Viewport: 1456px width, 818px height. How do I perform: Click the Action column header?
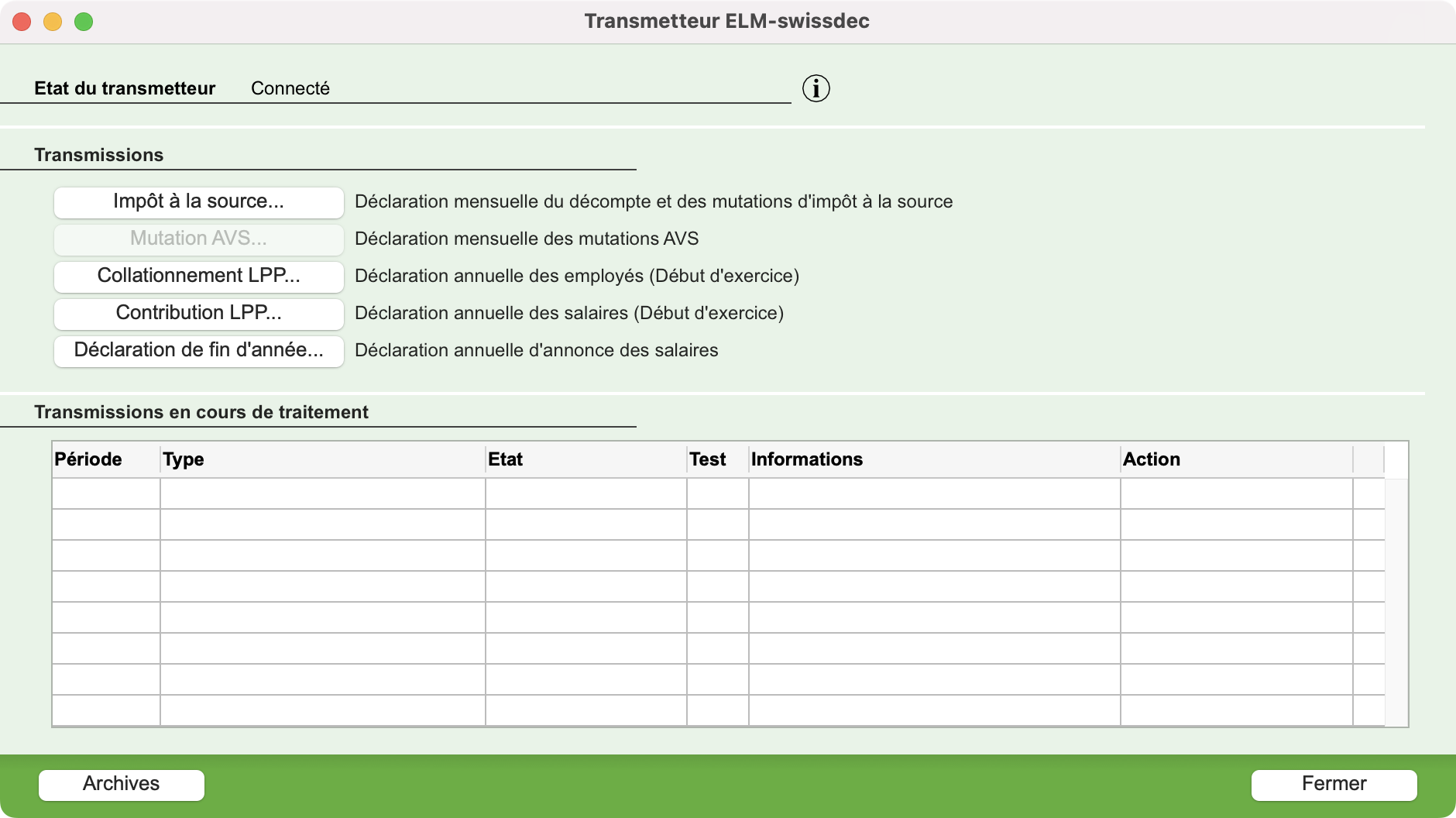coord(1237,459)
